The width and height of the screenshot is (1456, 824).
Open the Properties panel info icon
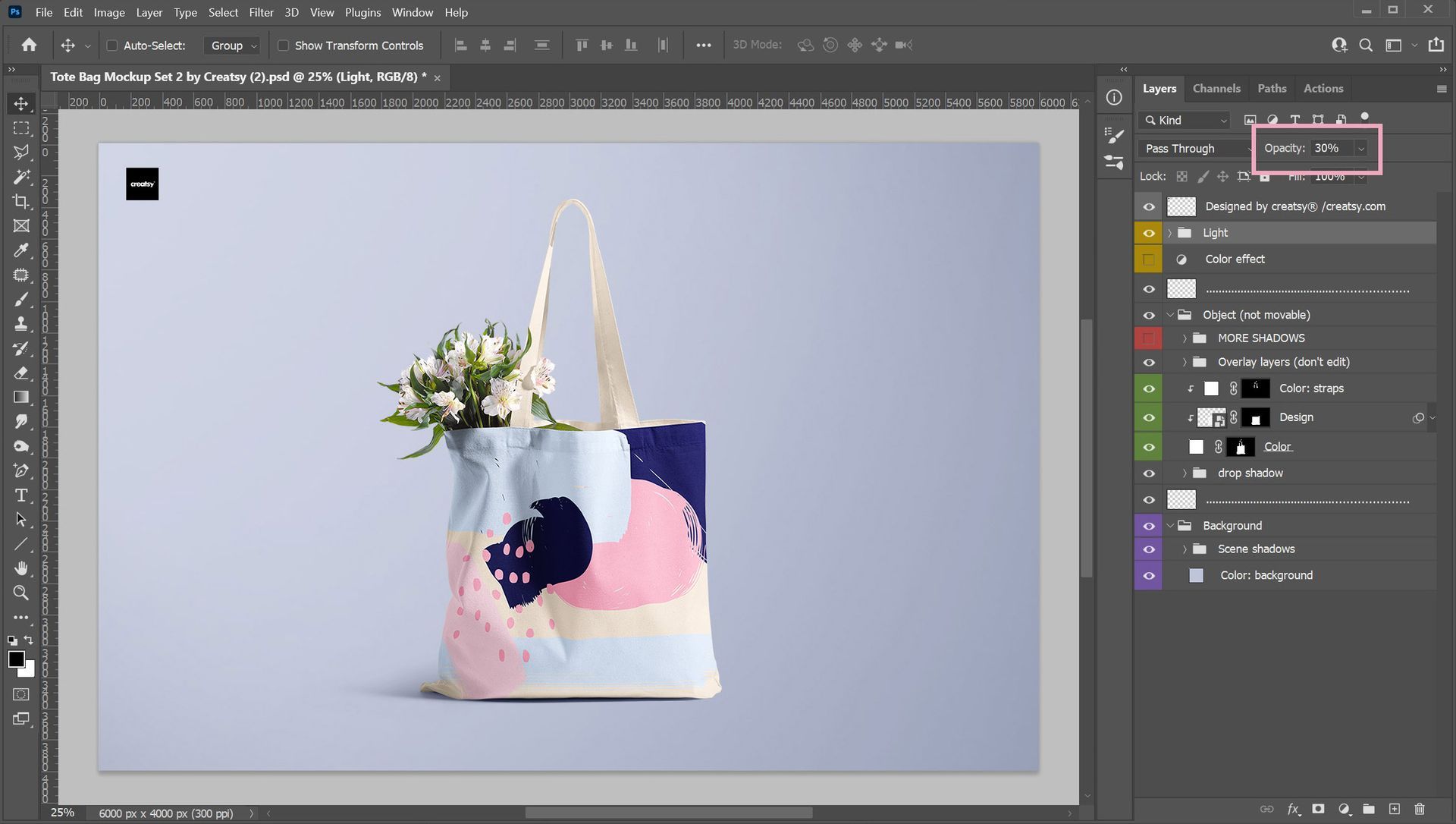click(x=1114, y=97)
